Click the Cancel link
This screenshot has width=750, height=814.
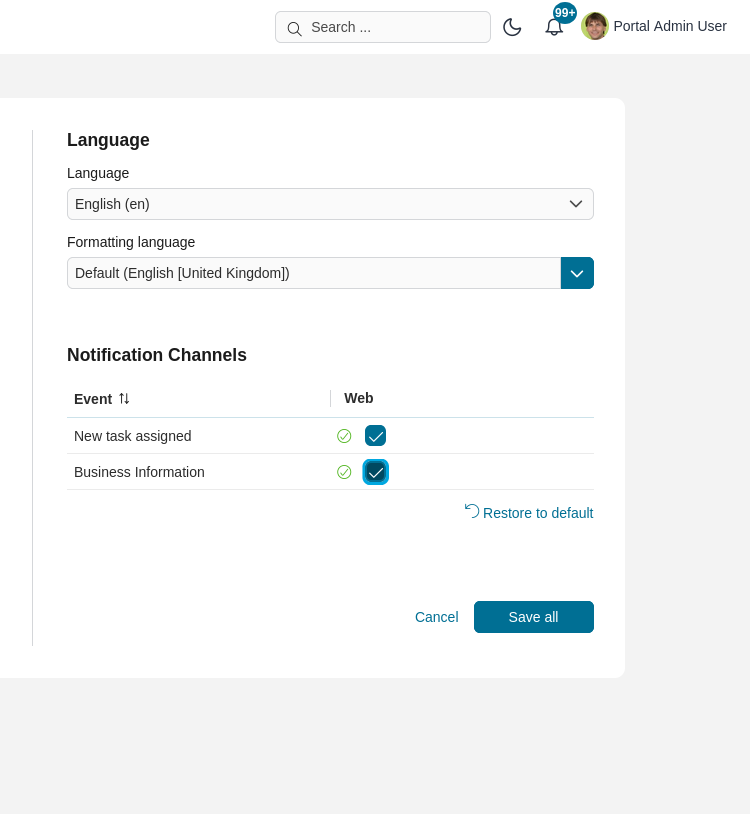(x=436, y=617)
